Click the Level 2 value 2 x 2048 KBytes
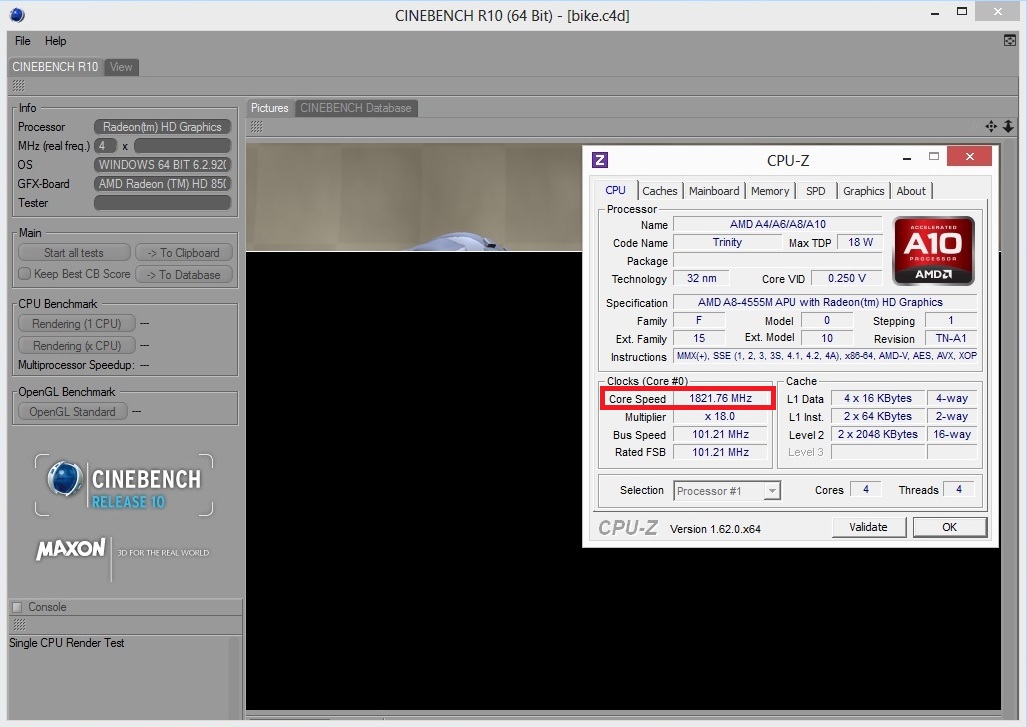The height and width of the screenshot is (727, 1027). pyautogui.click(x=878, y=434)
